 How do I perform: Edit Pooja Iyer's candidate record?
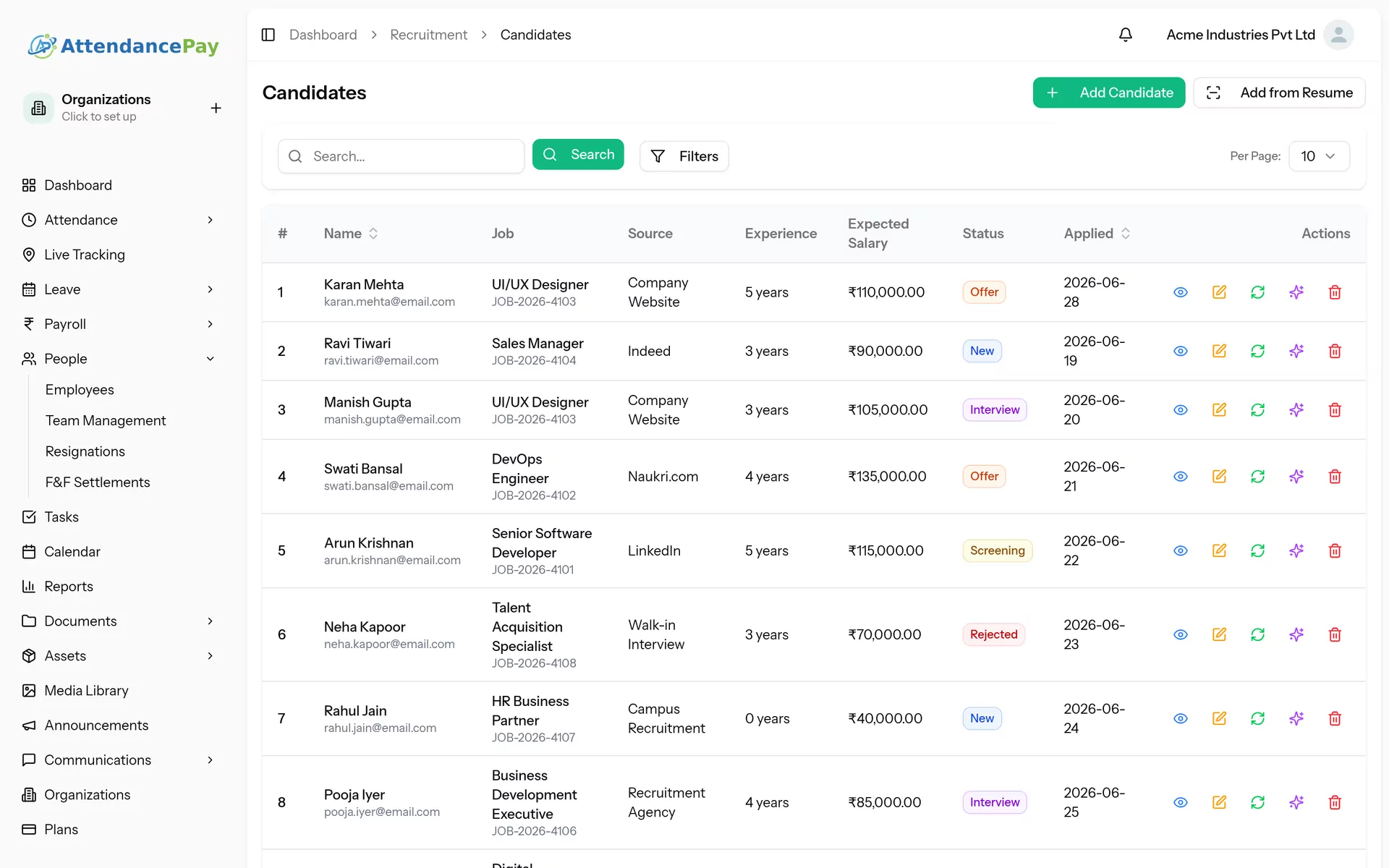point(1219,802)
